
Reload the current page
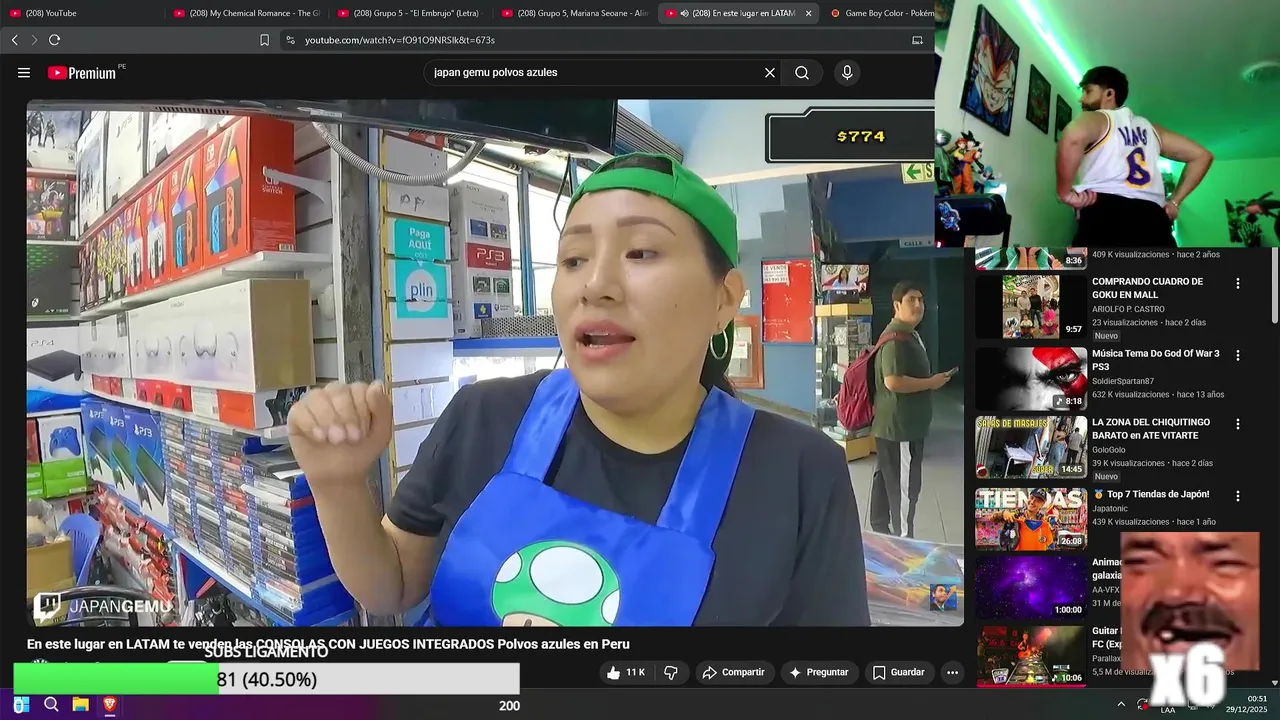click(x=54, y=40)
